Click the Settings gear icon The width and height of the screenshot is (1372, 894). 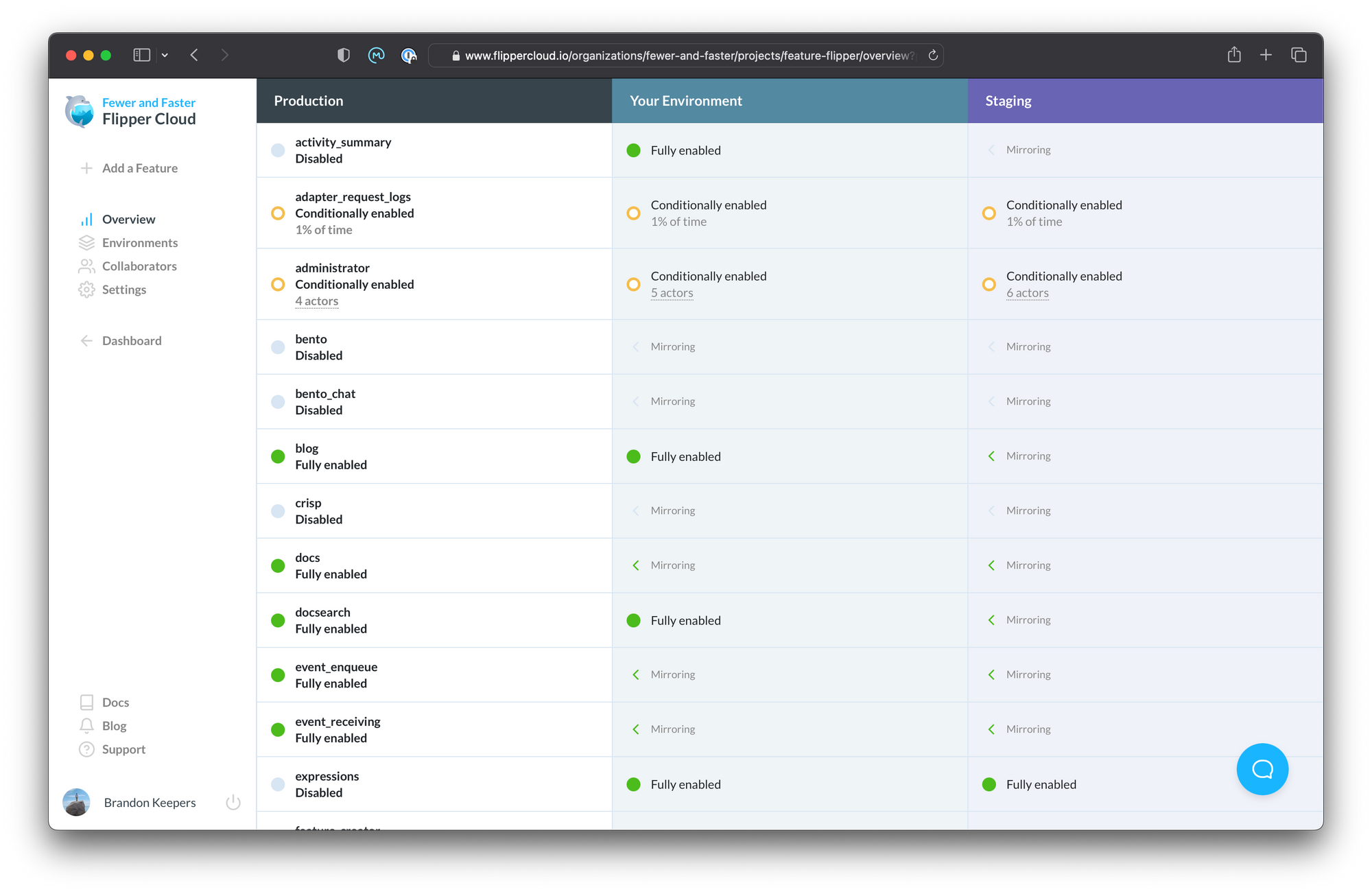(x=86, y=290)
